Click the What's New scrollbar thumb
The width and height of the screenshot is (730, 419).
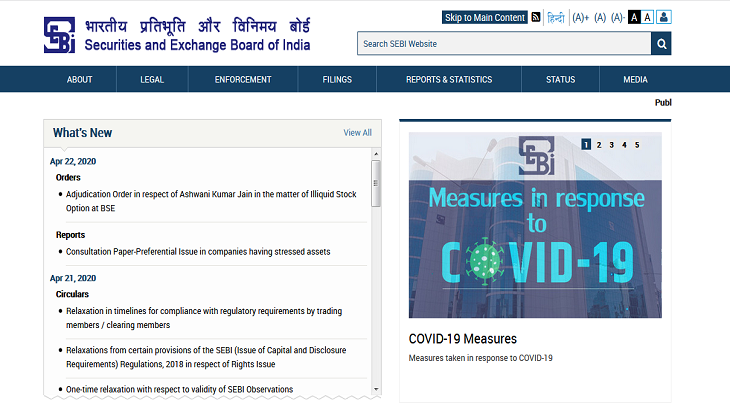pyautogui.click(x=376, y=183)
